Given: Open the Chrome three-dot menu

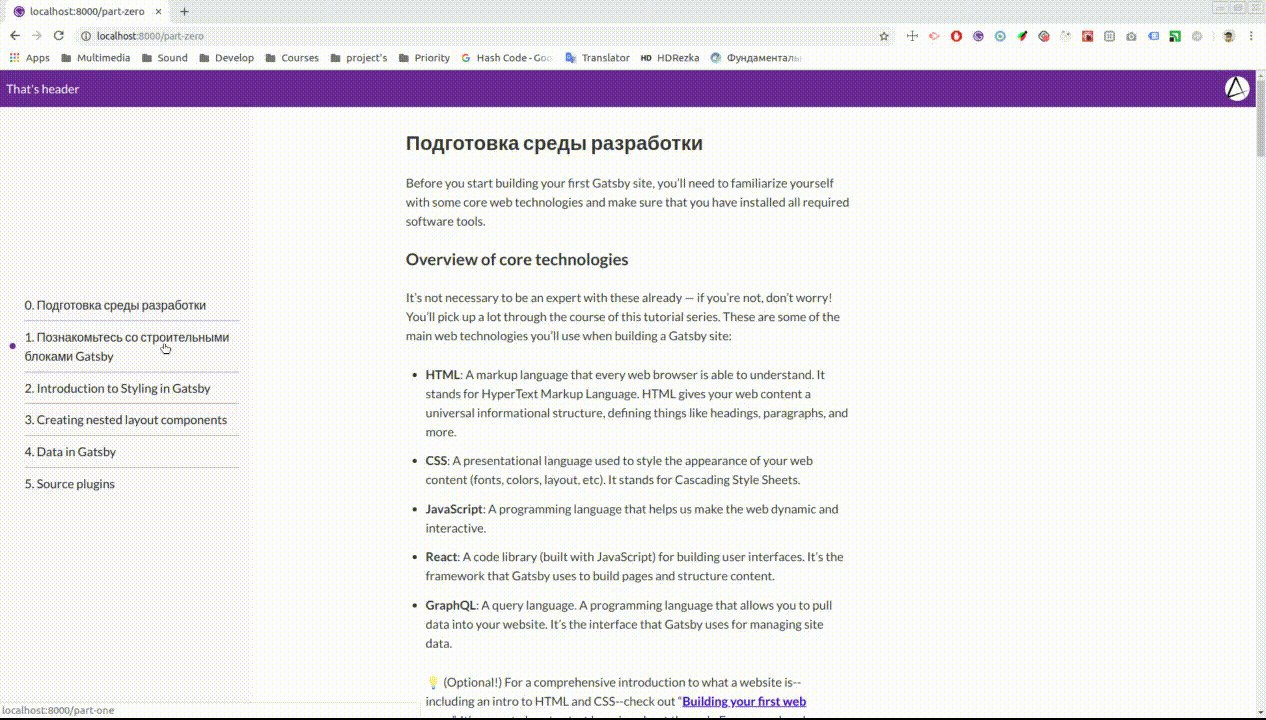Looking at the screenshot, I should (1251, 36).
